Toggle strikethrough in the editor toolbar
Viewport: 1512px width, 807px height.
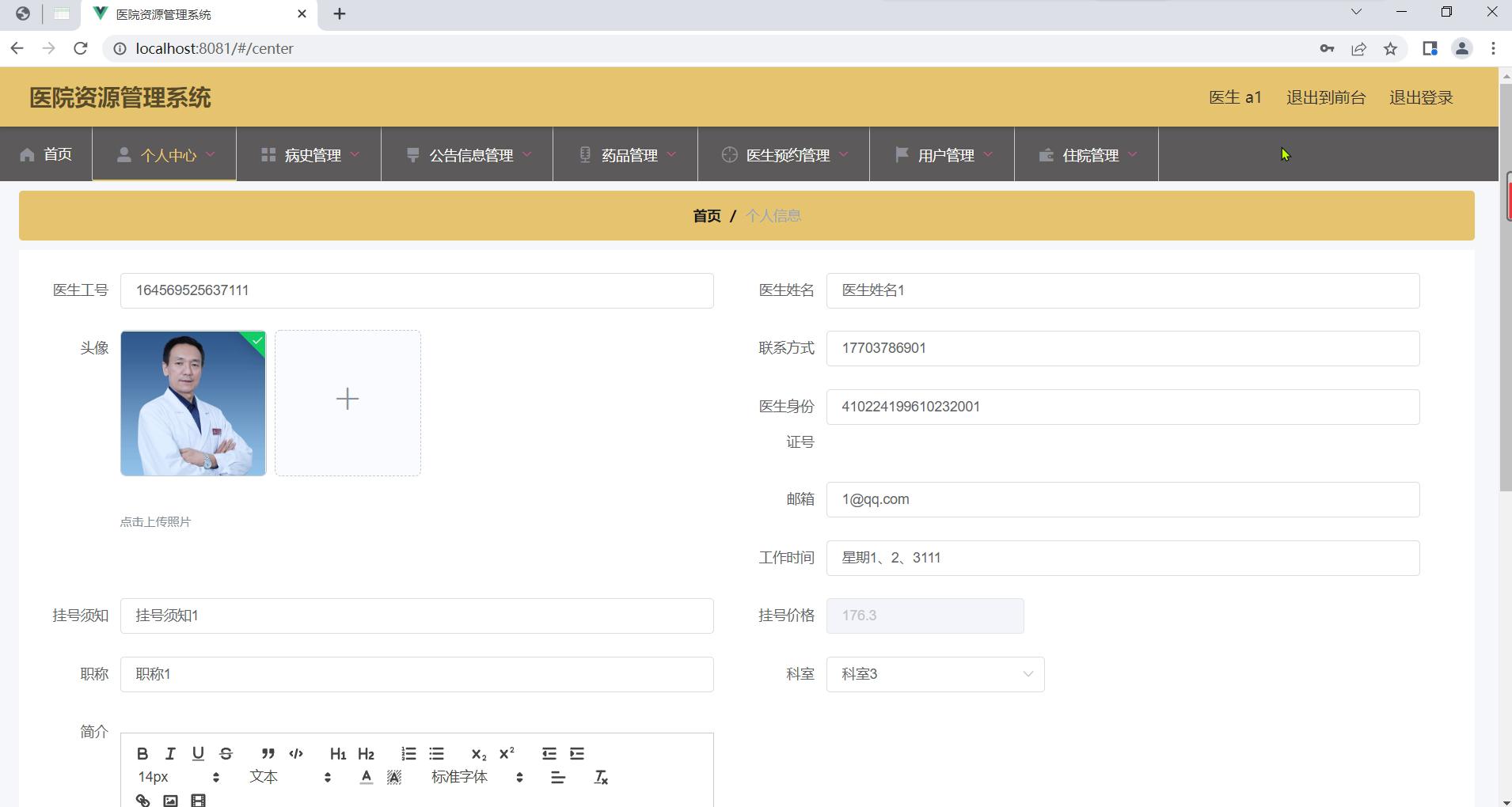pos(226,754)
